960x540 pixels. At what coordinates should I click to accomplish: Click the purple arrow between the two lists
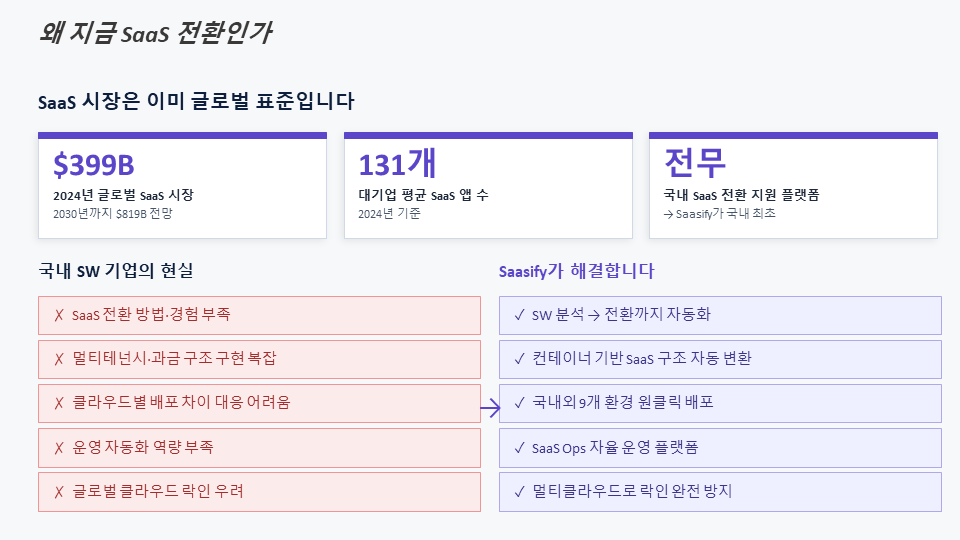click(490, 408)
